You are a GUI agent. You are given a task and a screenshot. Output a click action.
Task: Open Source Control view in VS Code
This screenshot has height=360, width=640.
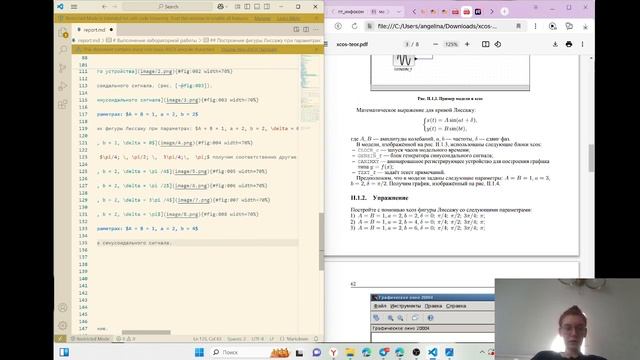tap(63, 68)
